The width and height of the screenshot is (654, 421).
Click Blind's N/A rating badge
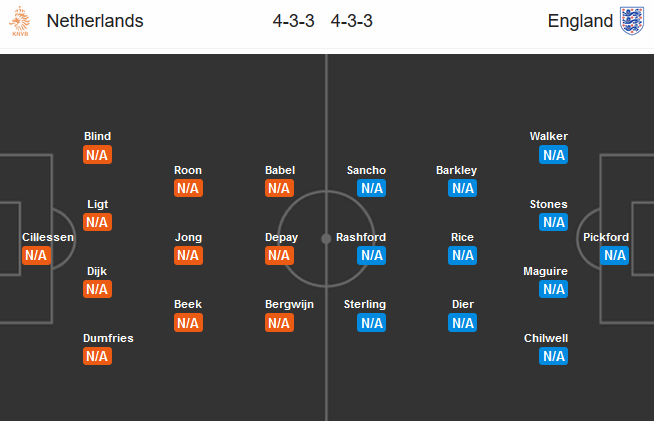pos(97,155)
